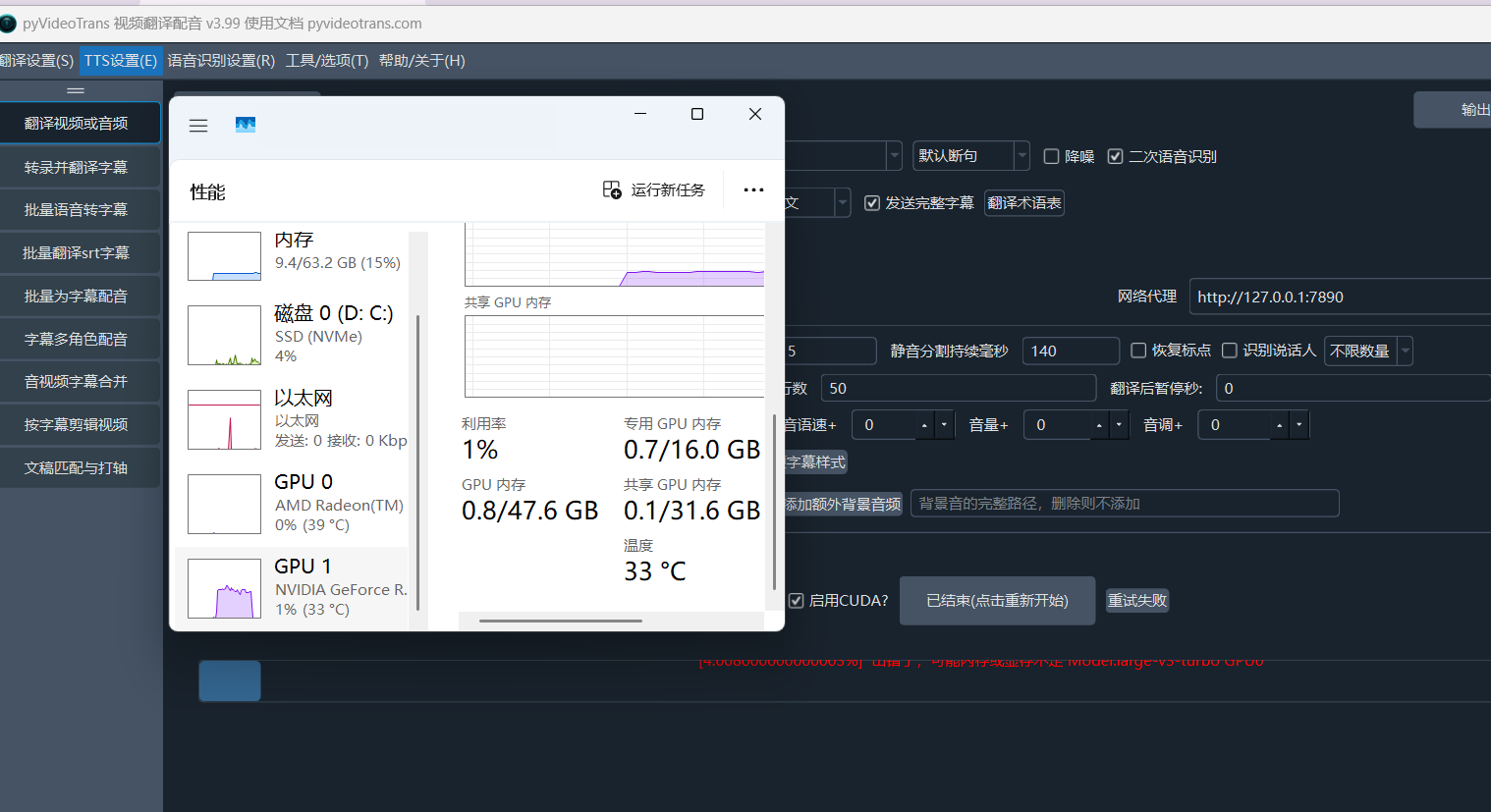This screenshot has height=812, width=1491.
Task: Enable the 降噪 noise reduction checkbox
Action: [x=1051, y=156]
